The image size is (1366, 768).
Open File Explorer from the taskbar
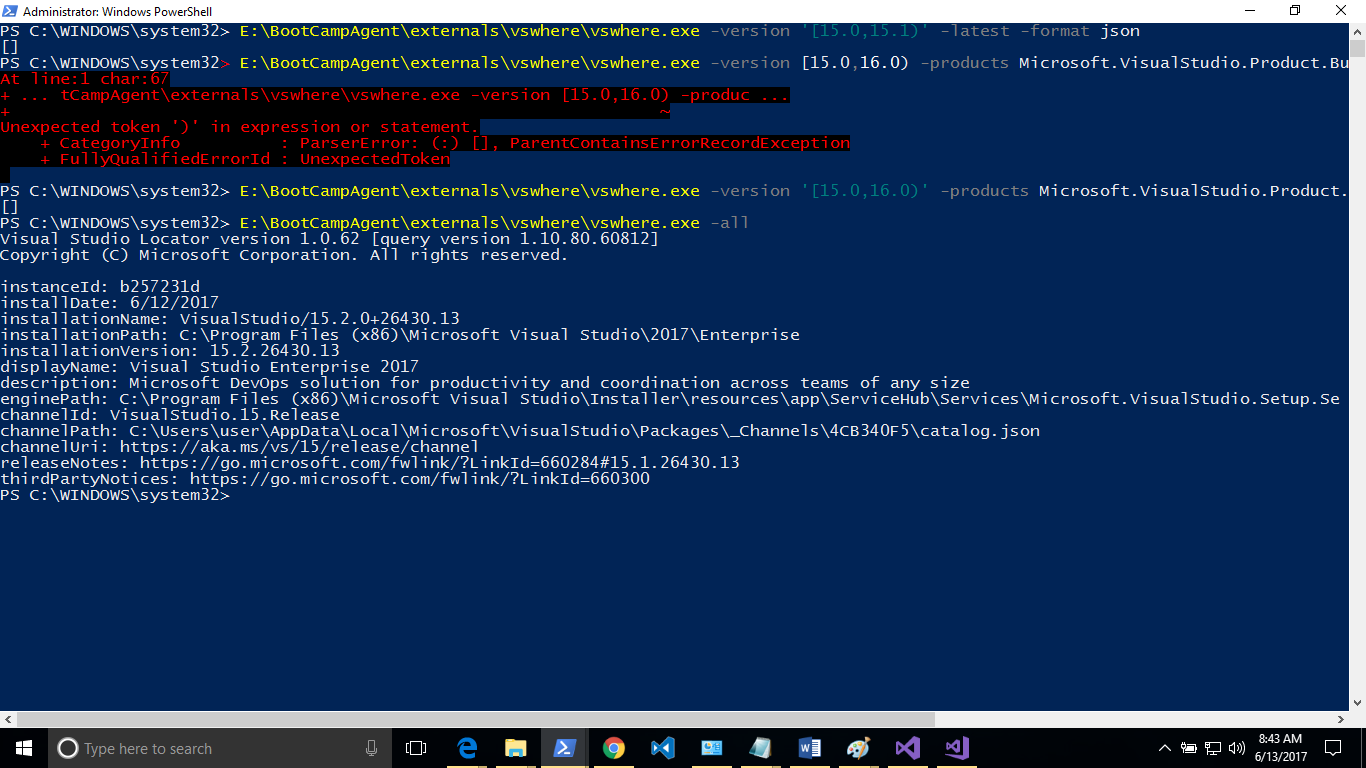coord(516,748)
